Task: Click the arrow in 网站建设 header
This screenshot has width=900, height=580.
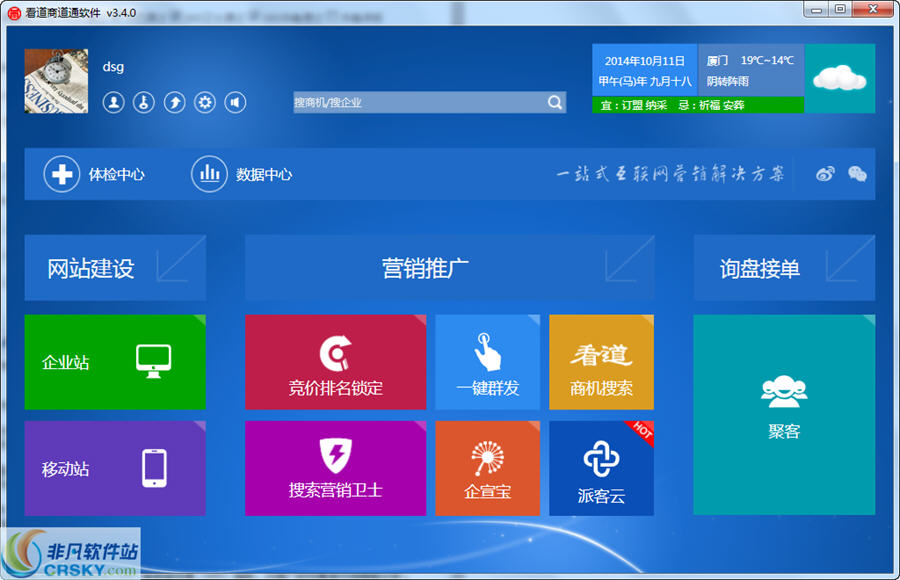Action: tap(180, 260)
